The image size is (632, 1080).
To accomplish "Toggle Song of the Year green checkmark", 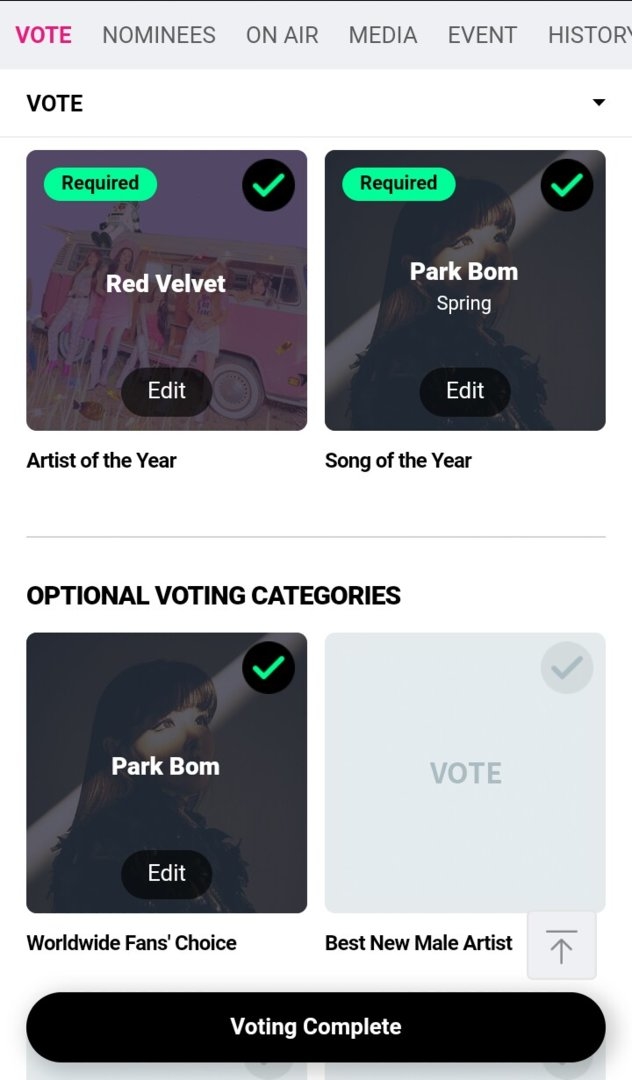I will click(x=567, y=185).
